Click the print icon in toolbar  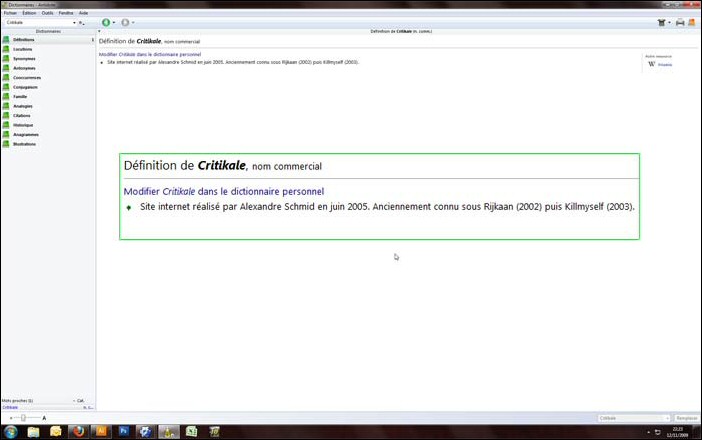(680, 22)
